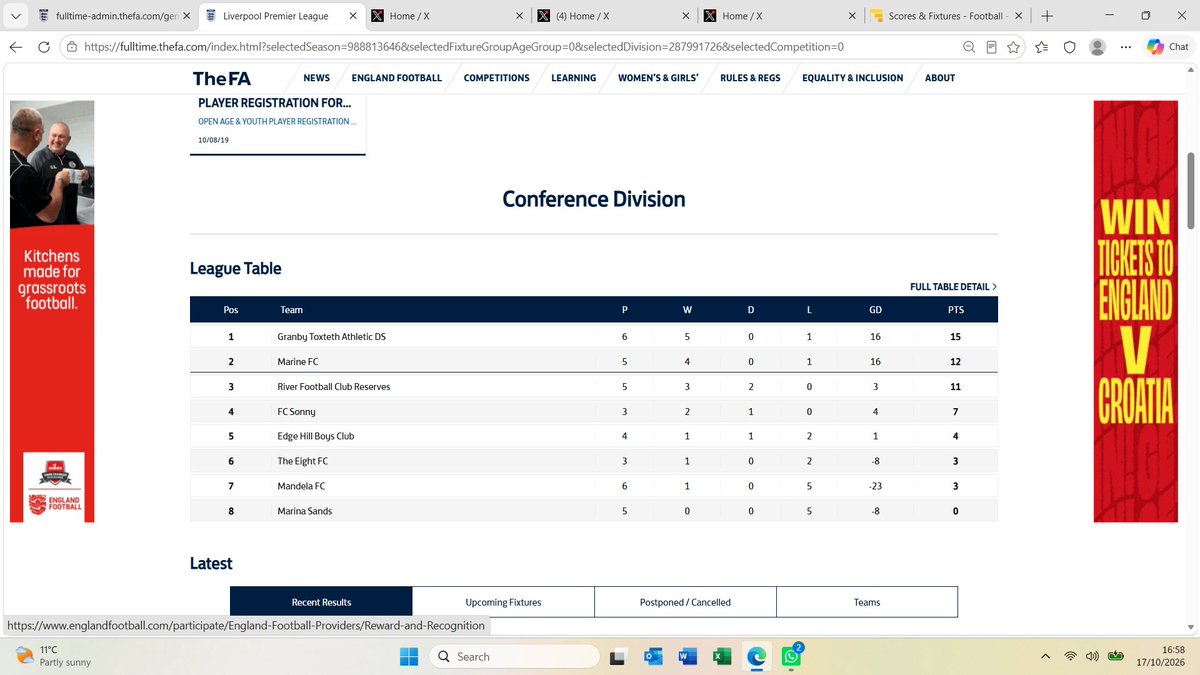The image size is (1200, 675).
Task: Open the LEARNING menu item
Action: coord(574,78)
